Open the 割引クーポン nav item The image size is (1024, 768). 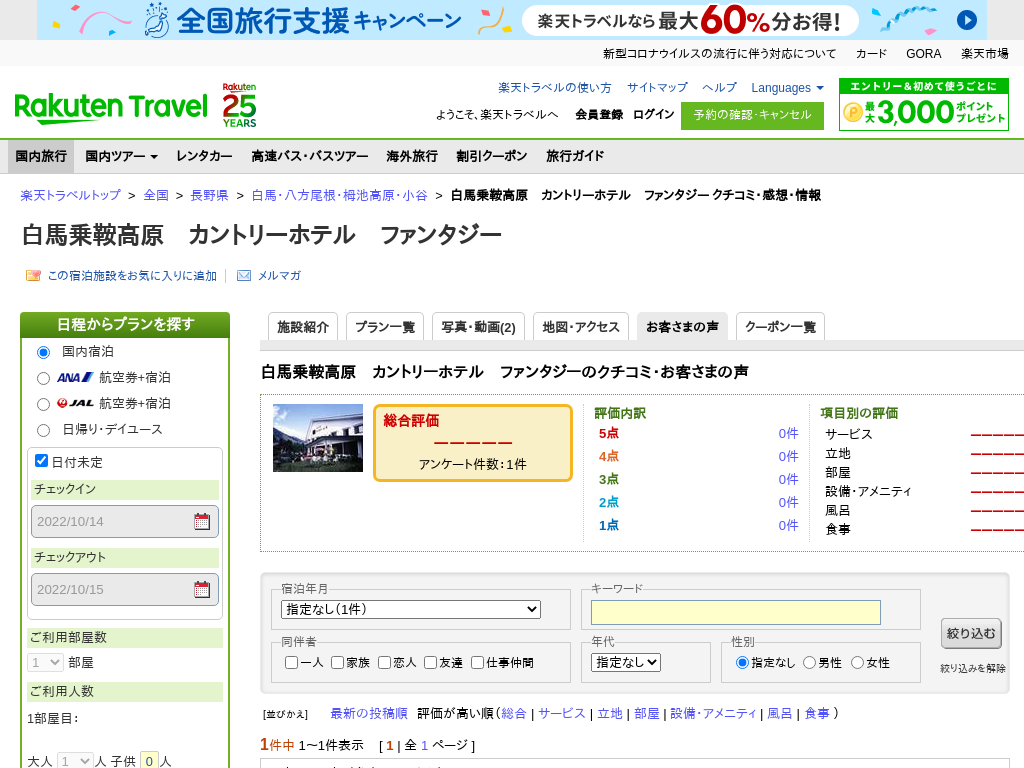pos(492,156)
